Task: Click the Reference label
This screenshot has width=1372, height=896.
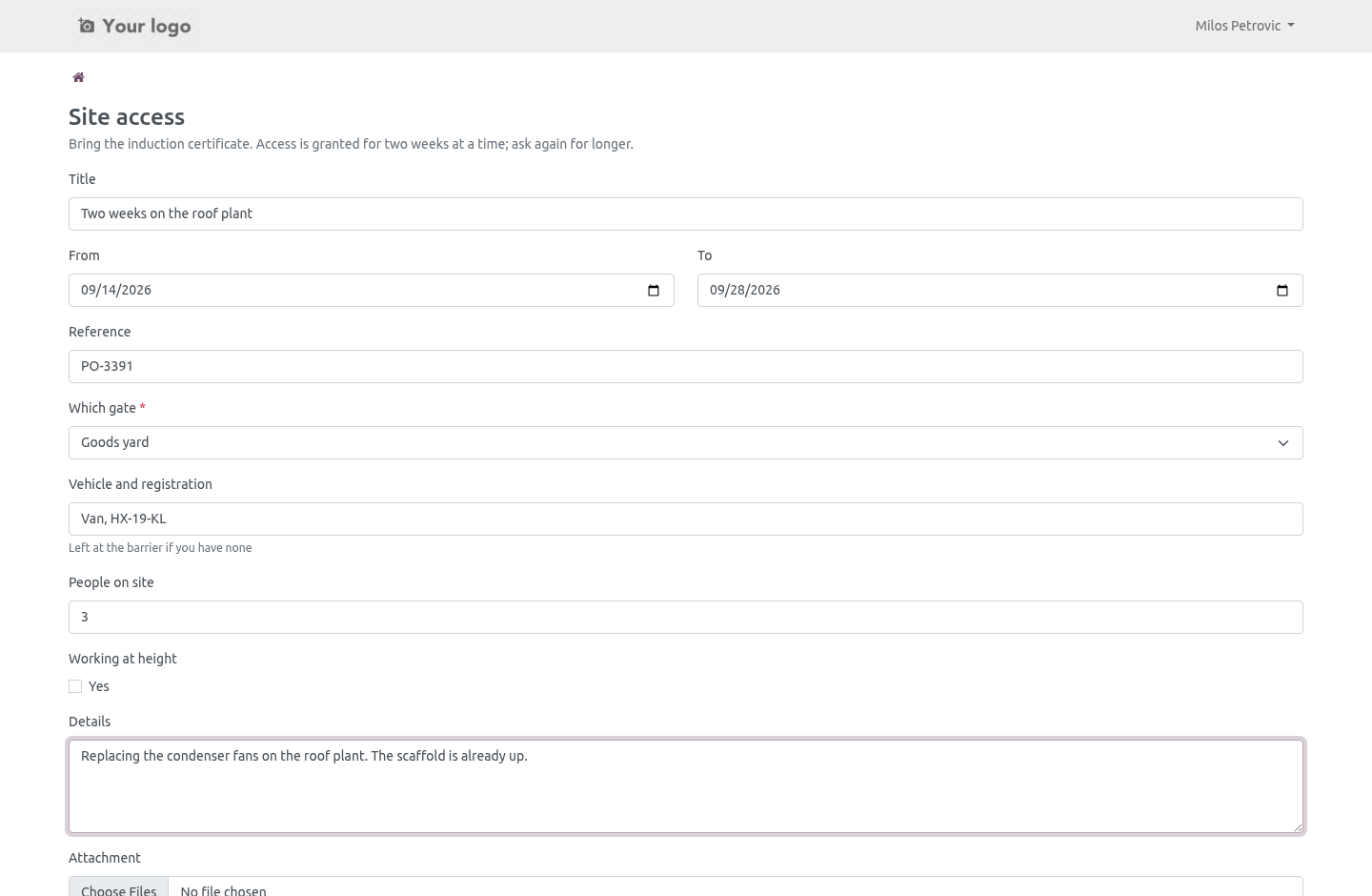Action: pyautogui.click(x=100, y=332)
